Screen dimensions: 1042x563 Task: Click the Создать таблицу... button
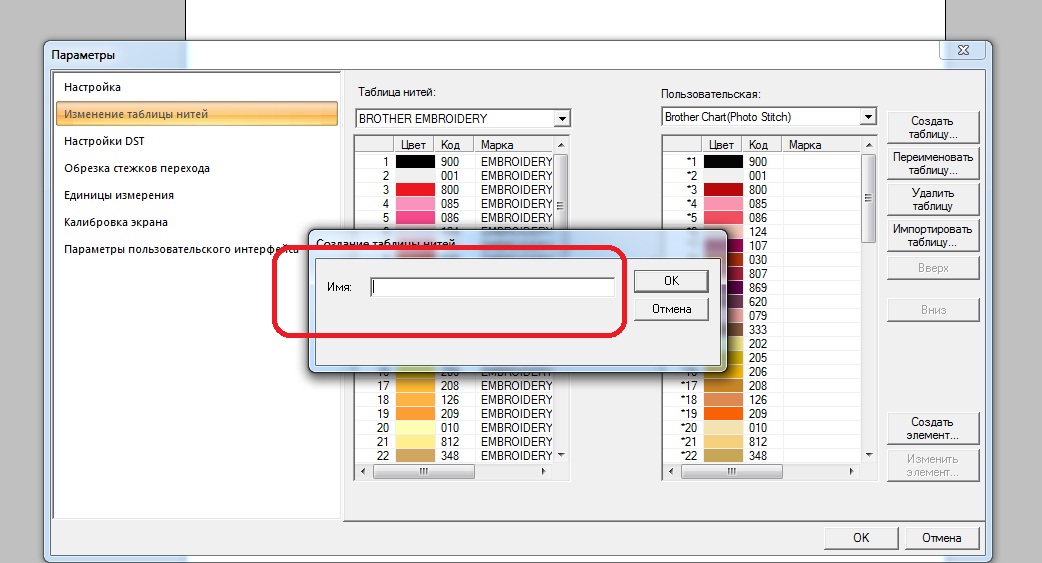pos(932,127)
